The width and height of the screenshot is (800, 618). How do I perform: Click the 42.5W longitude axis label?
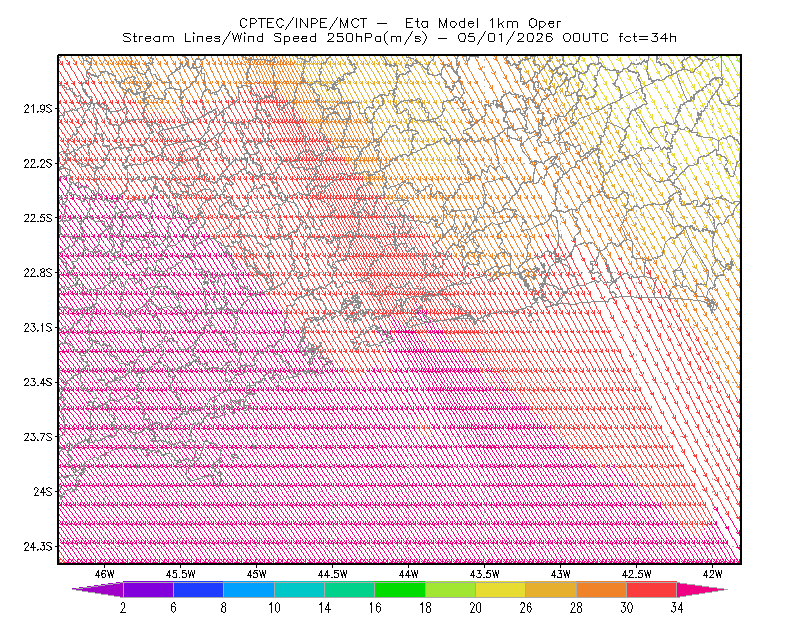click(637, 574)
